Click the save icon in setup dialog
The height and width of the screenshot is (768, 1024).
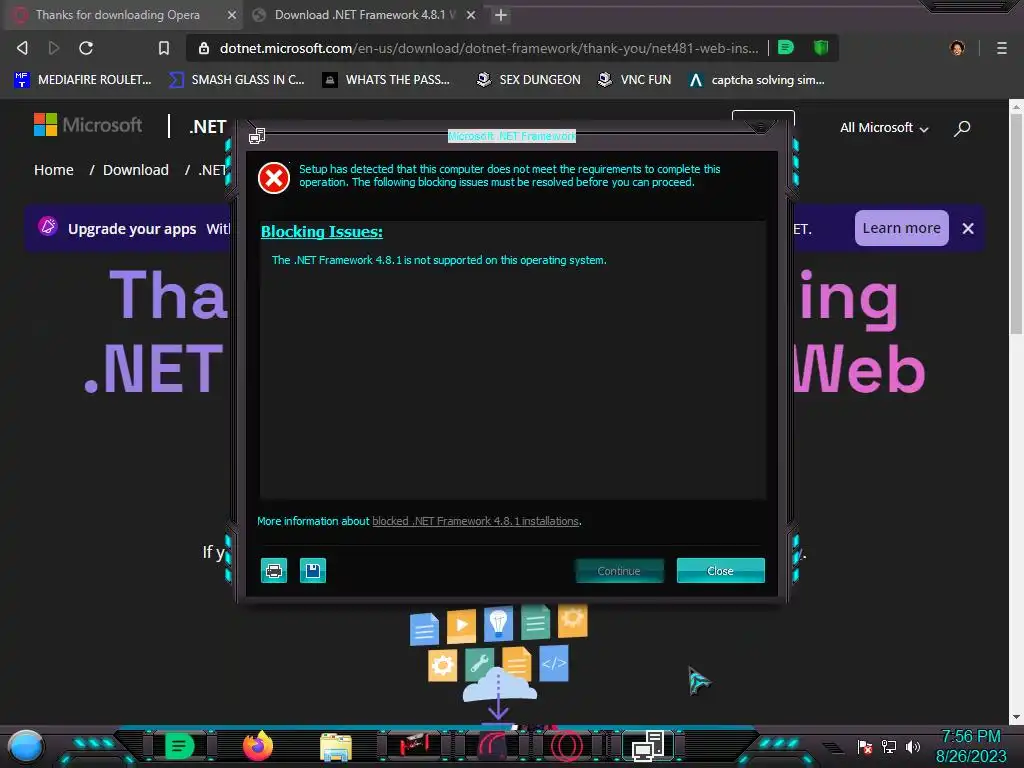pos(313,571)
